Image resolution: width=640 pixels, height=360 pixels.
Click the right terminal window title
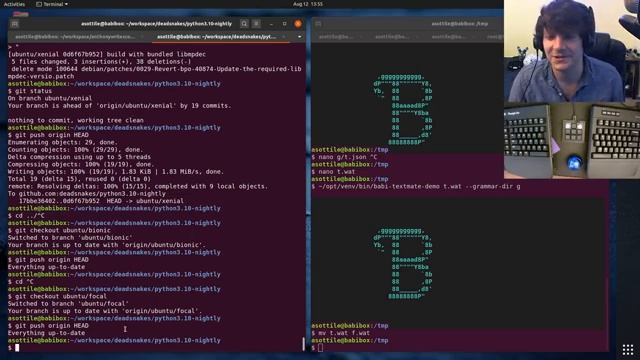pyautogui.click(x=459, y=24)
